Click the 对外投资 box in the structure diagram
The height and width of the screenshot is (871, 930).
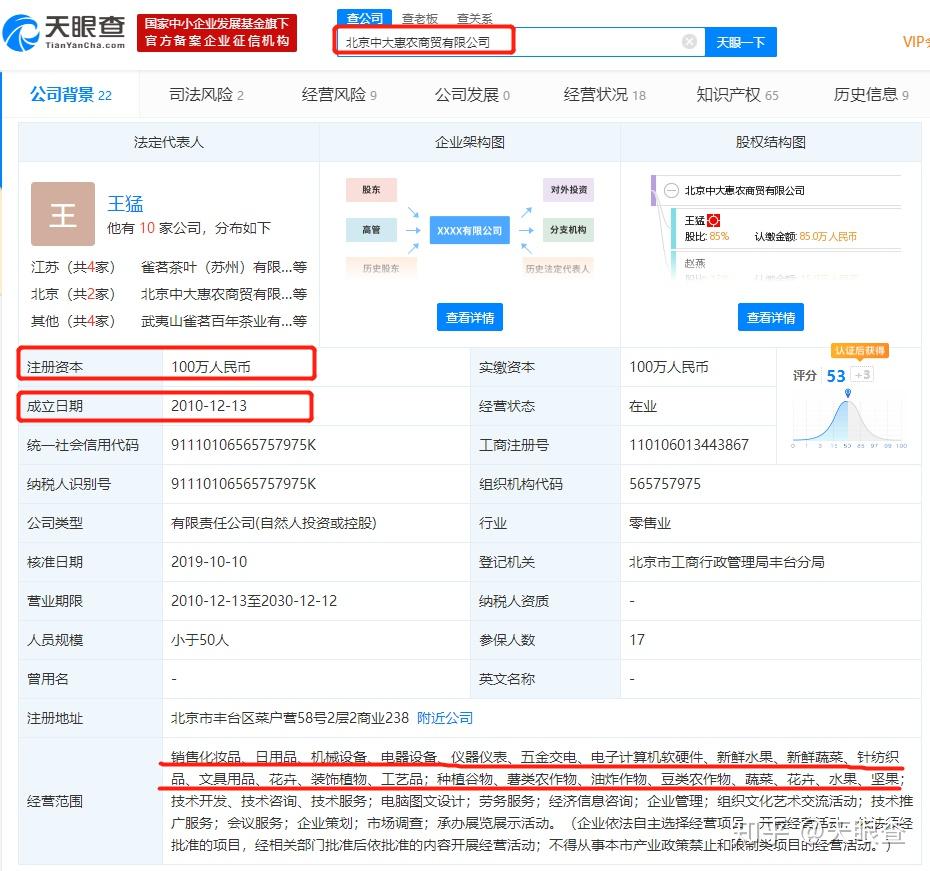(x=568, y=190)
